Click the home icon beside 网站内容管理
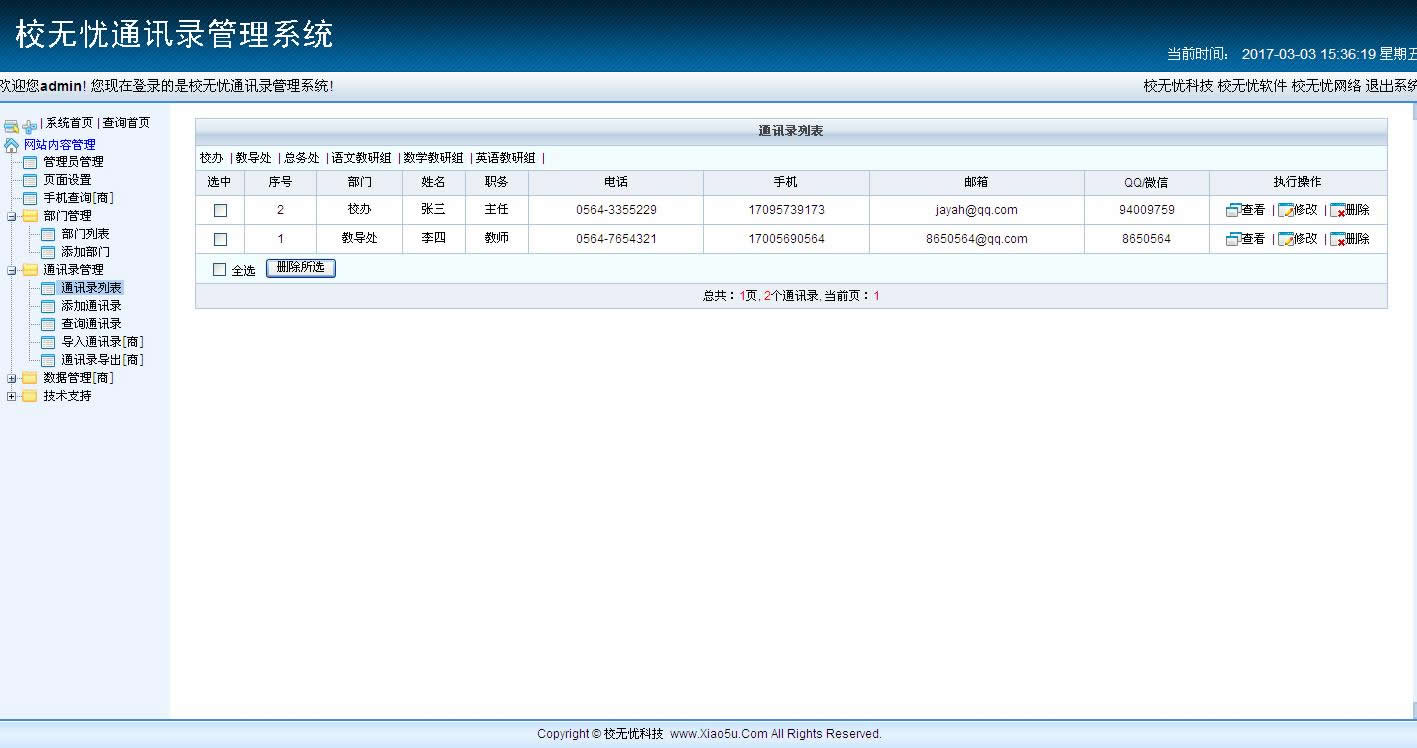The width and height of the screenshot is (1417, 748). [x=11, y=145]
